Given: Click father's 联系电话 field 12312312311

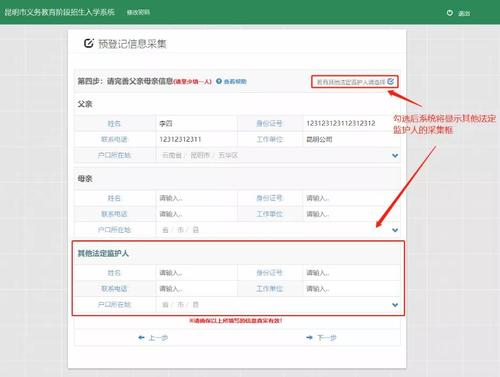Looking at the screenshot, I should [196, 139].
